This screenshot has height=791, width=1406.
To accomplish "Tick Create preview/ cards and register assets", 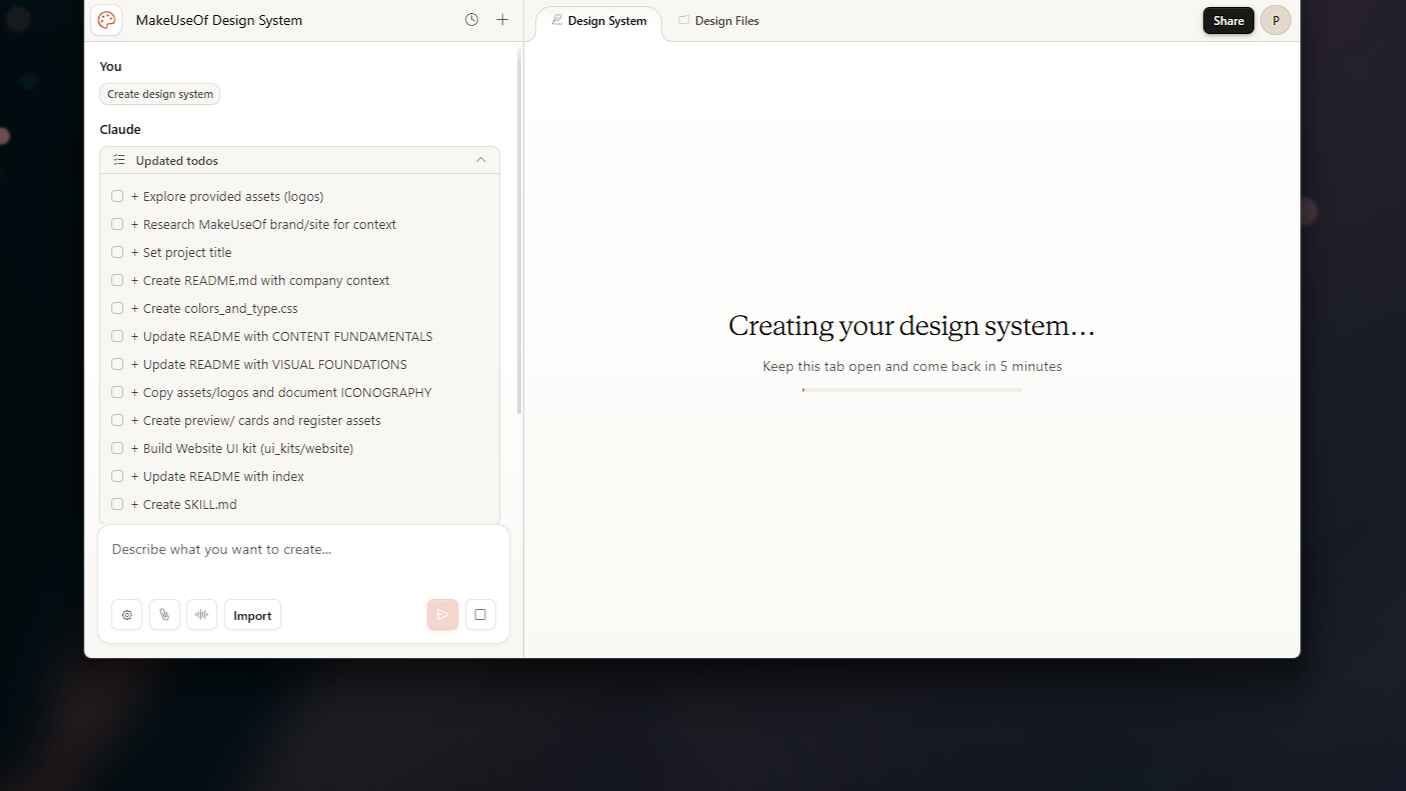I will coord(117,420).
